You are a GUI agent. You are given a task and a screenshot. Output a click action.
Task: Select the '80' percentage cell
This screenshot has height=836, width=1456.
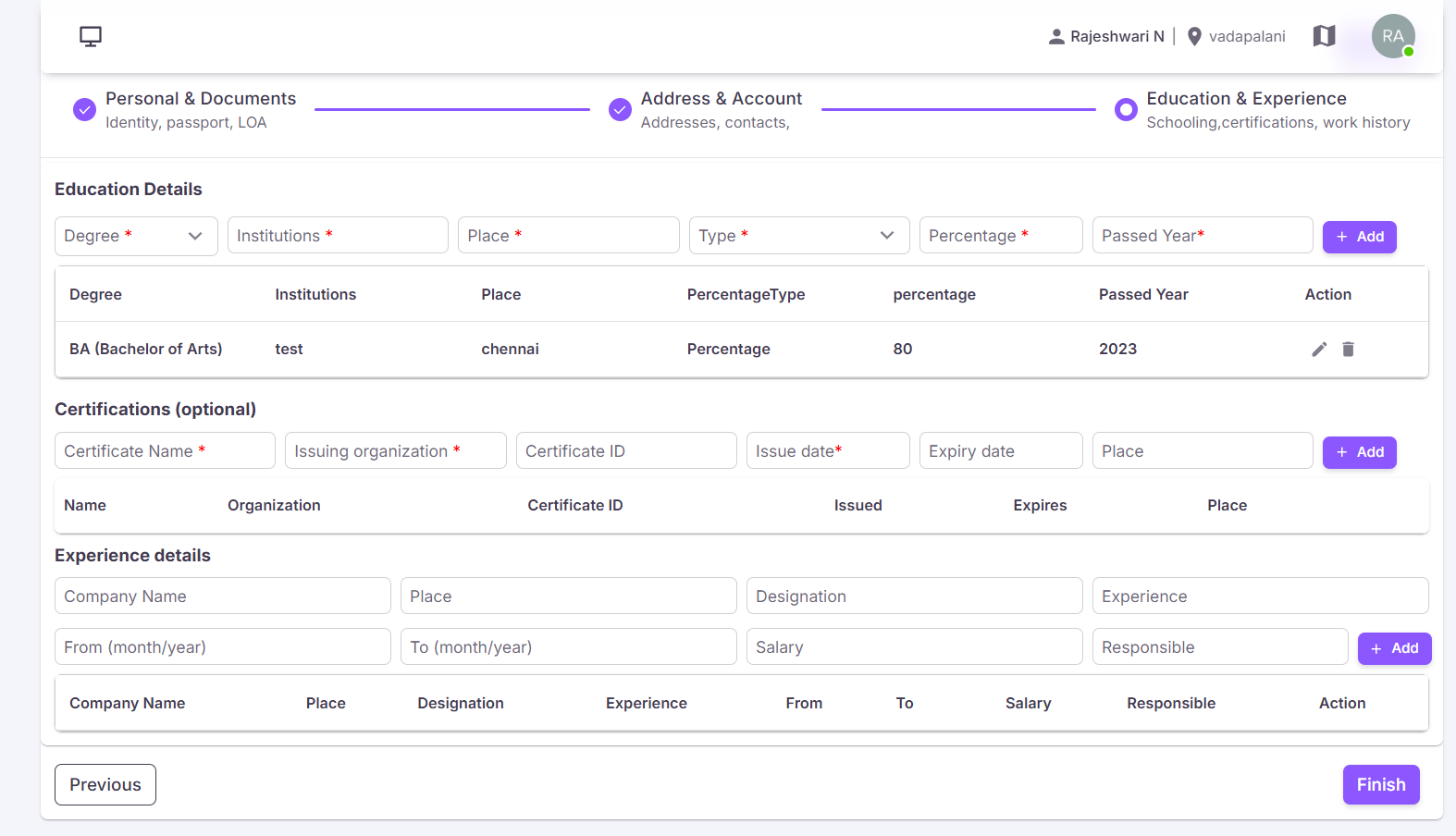pyautogui.click(x=903, y=349)
